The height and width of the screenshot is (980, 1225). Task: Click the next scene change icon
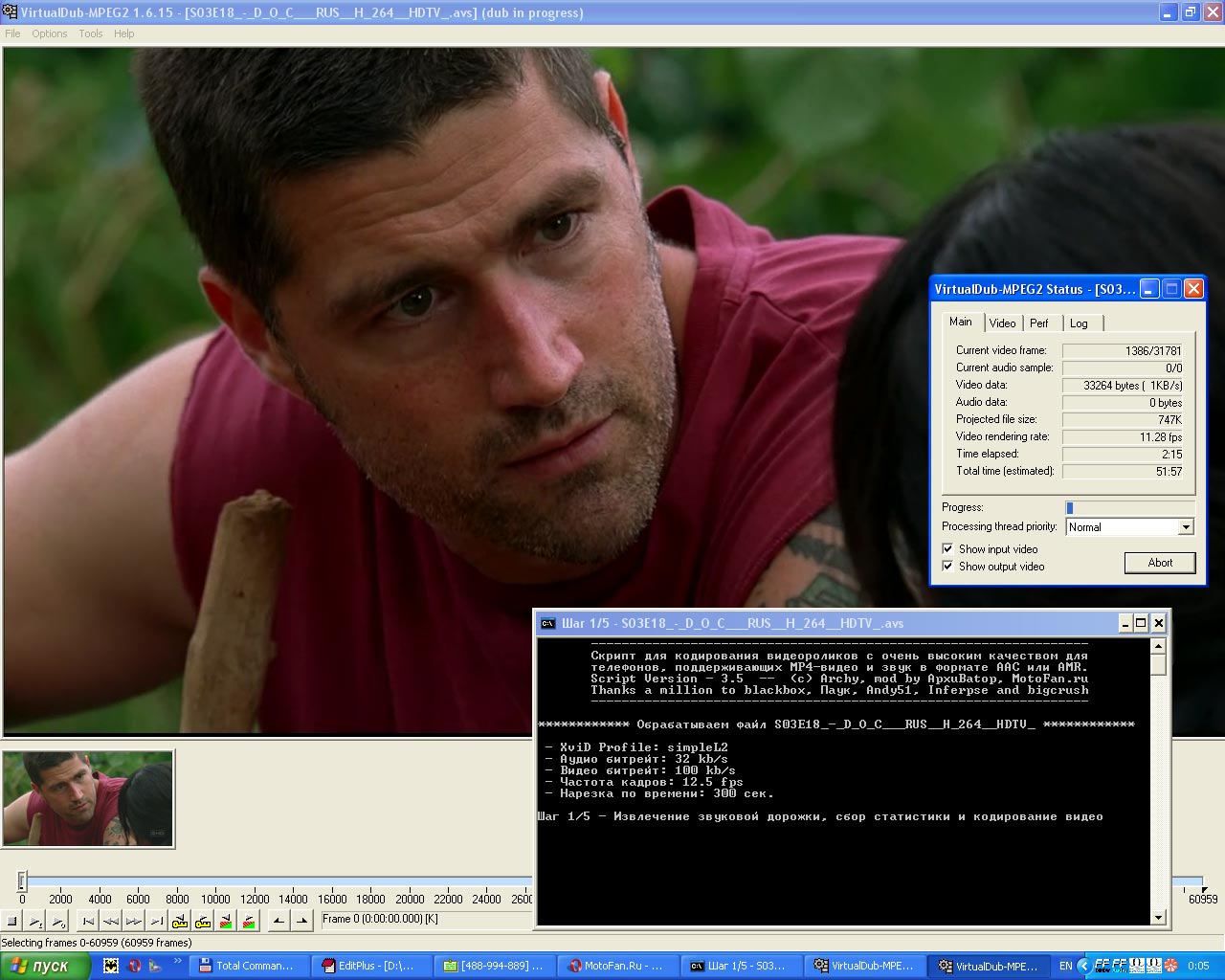pos(249,921)
